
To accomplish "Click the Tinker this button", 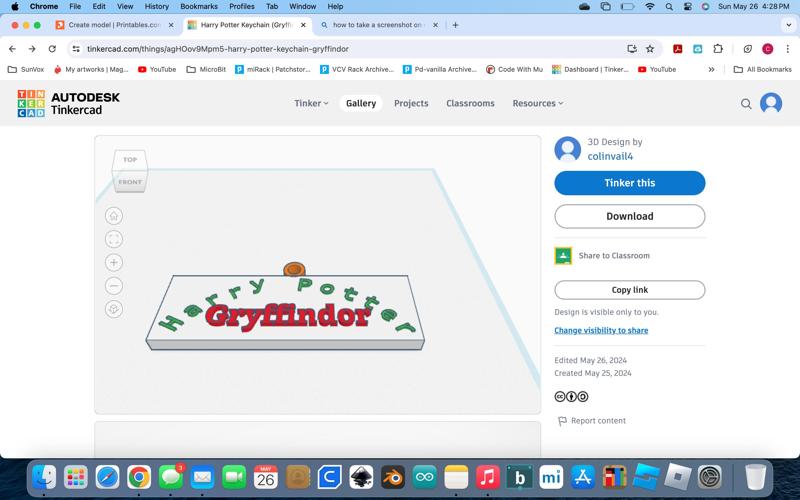I will pos(630,183).
